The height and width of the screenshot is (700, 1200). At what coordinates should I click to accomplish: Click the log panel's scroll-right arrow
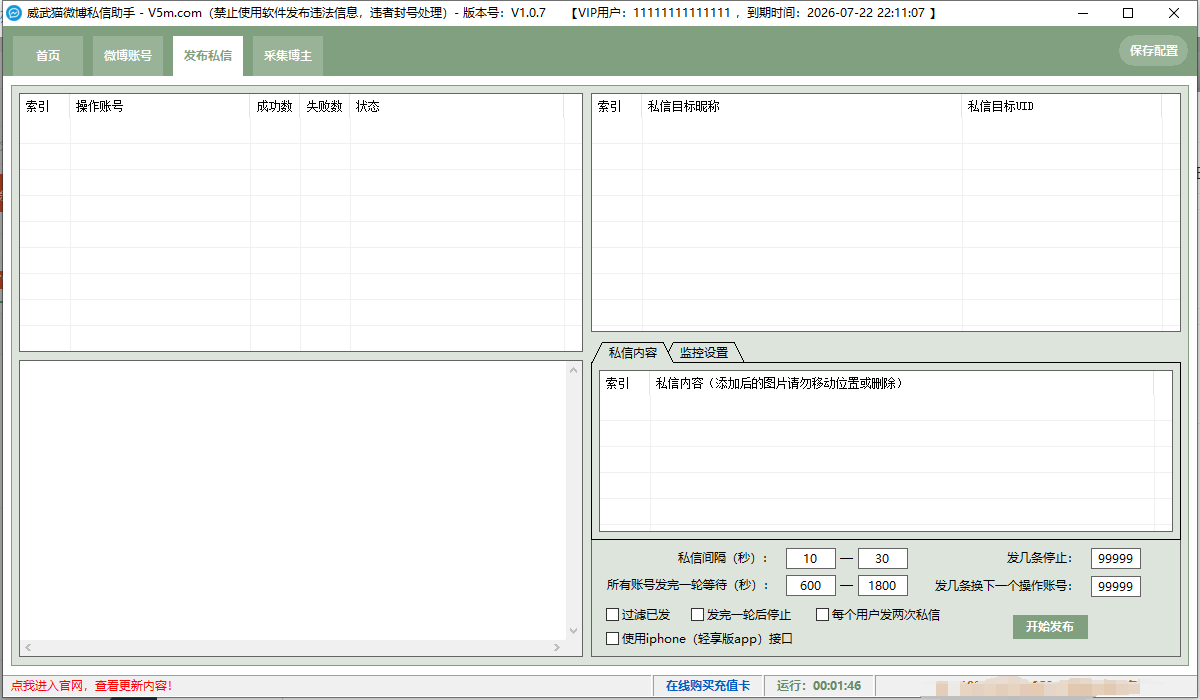pyautogui.click(x=558, y=648)
